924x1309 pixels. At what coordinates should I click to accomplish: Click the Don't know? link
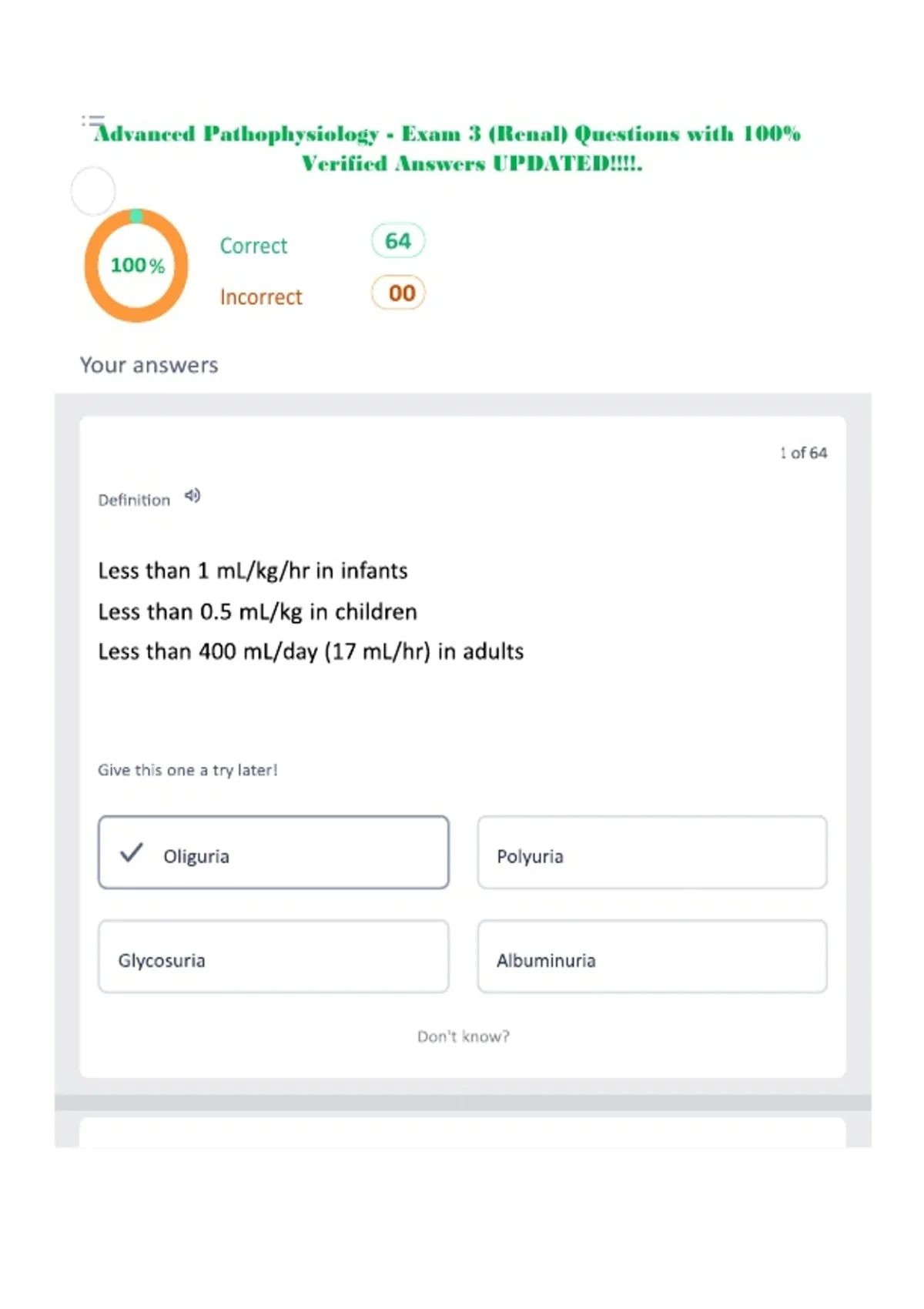[x=464, y=1036]
